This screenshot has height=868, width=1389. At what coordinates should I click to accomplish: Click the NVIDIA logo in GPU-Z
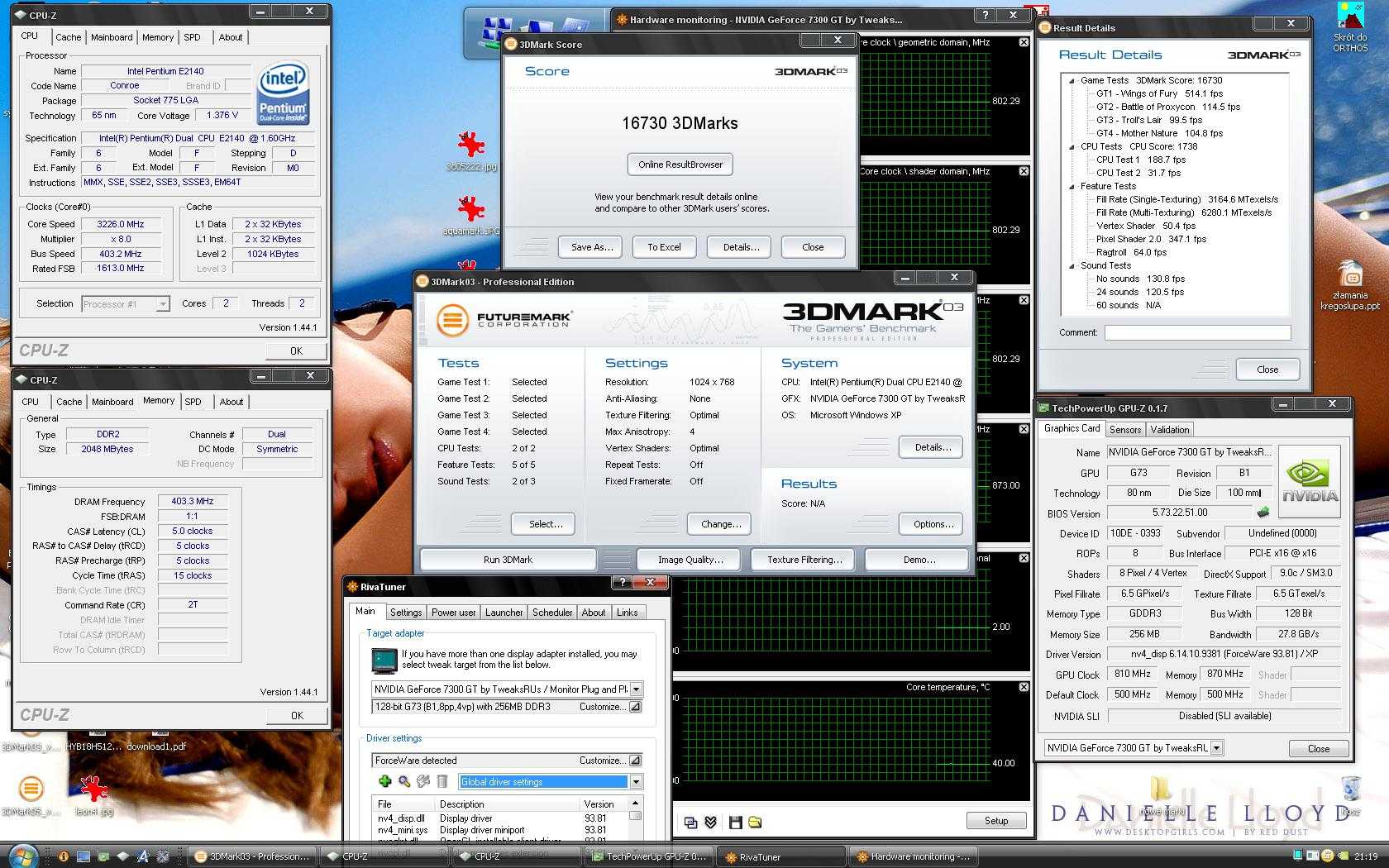[1310, 482]
